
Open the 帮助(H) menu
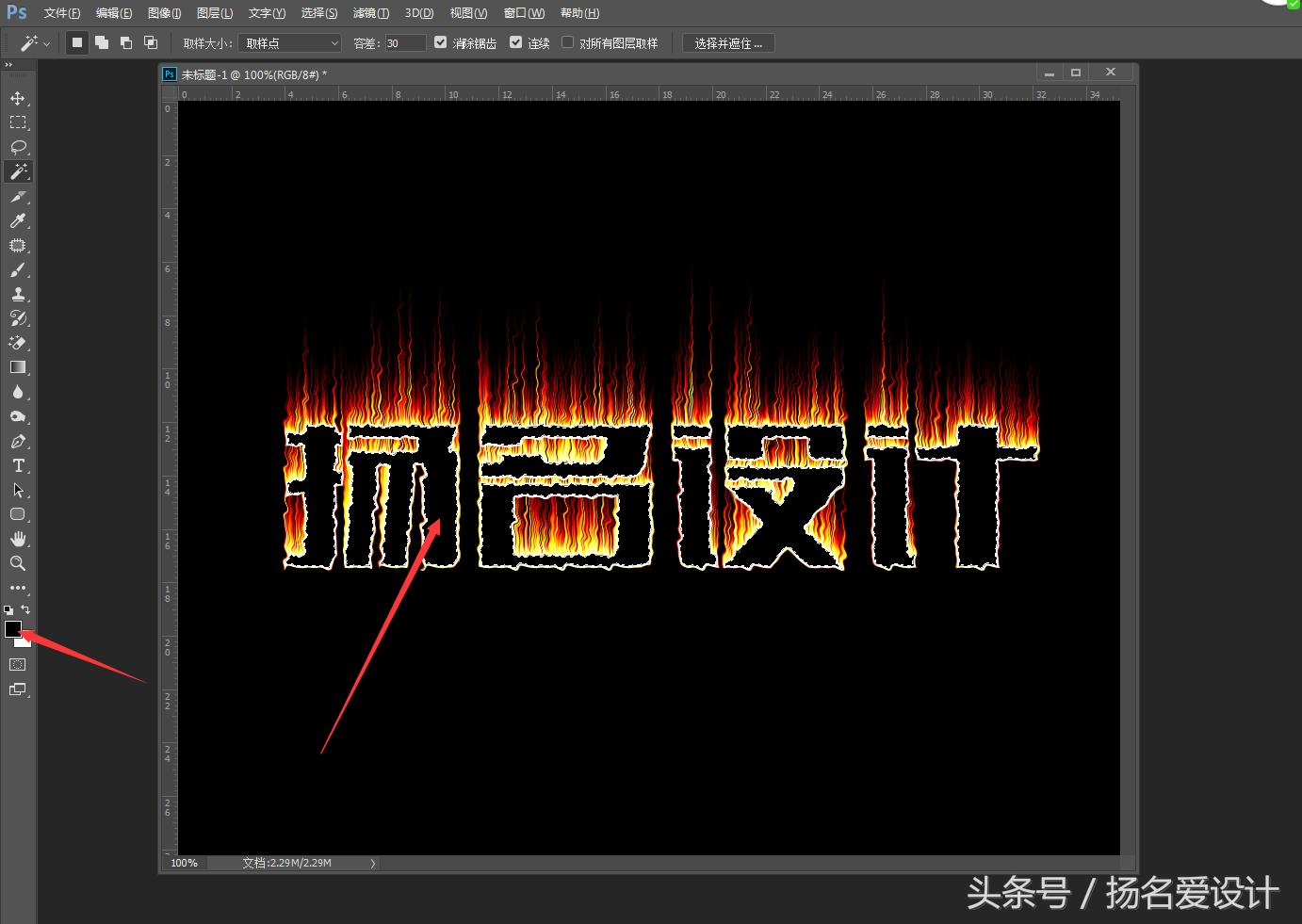(x=579, y=13)
